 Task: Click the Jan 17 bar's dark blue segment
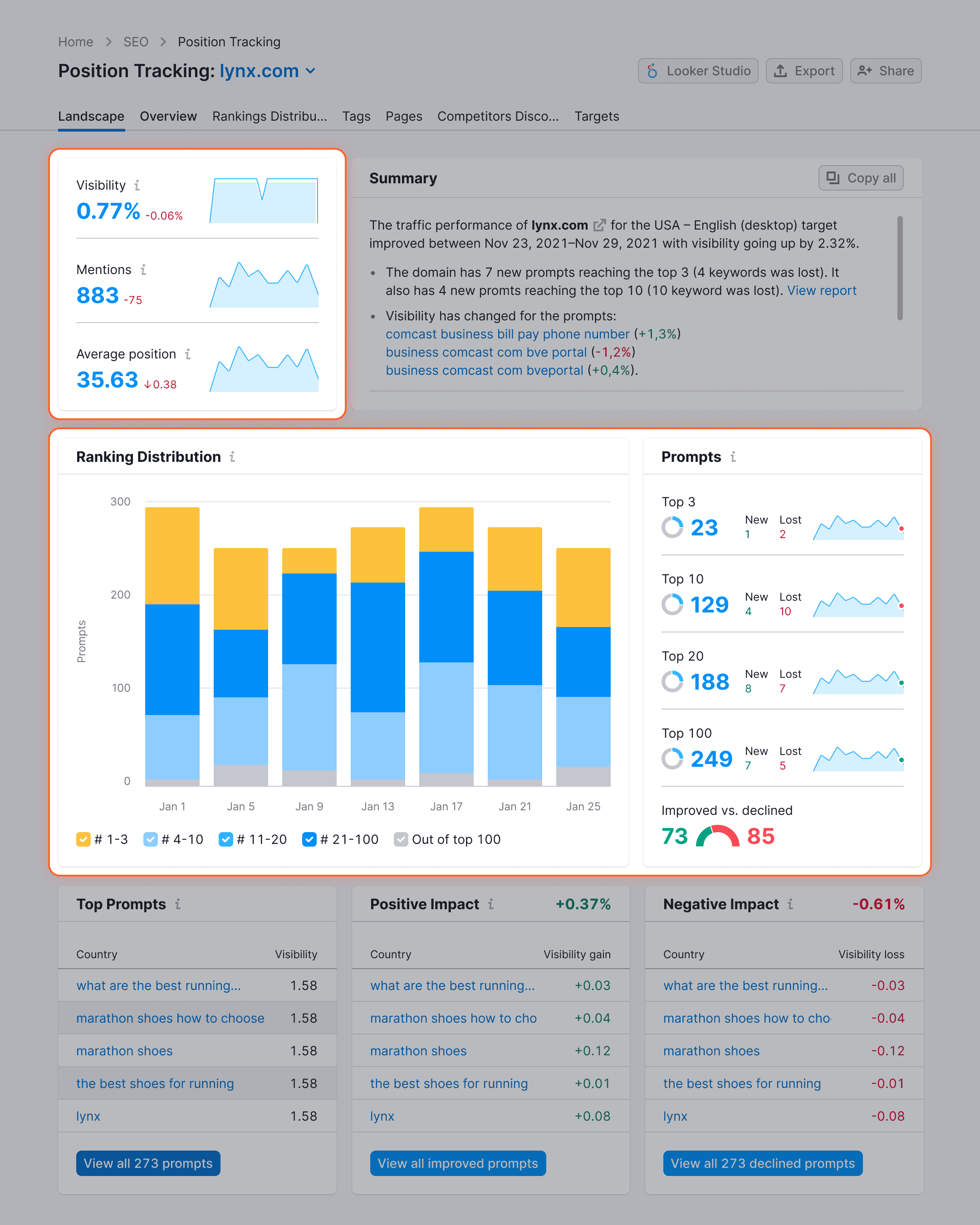(446, 607)
